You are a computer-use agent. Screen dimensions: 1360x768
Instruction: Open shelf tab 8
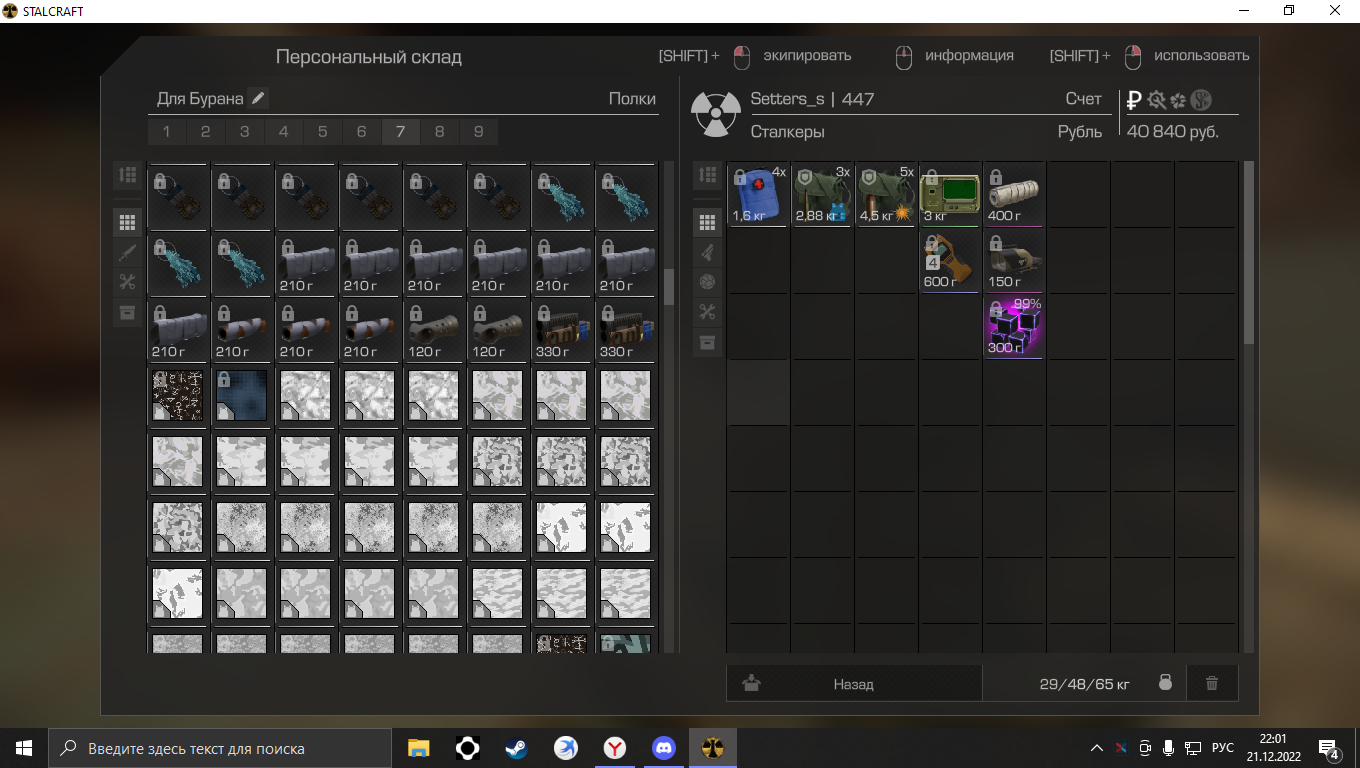coord(439,132)
